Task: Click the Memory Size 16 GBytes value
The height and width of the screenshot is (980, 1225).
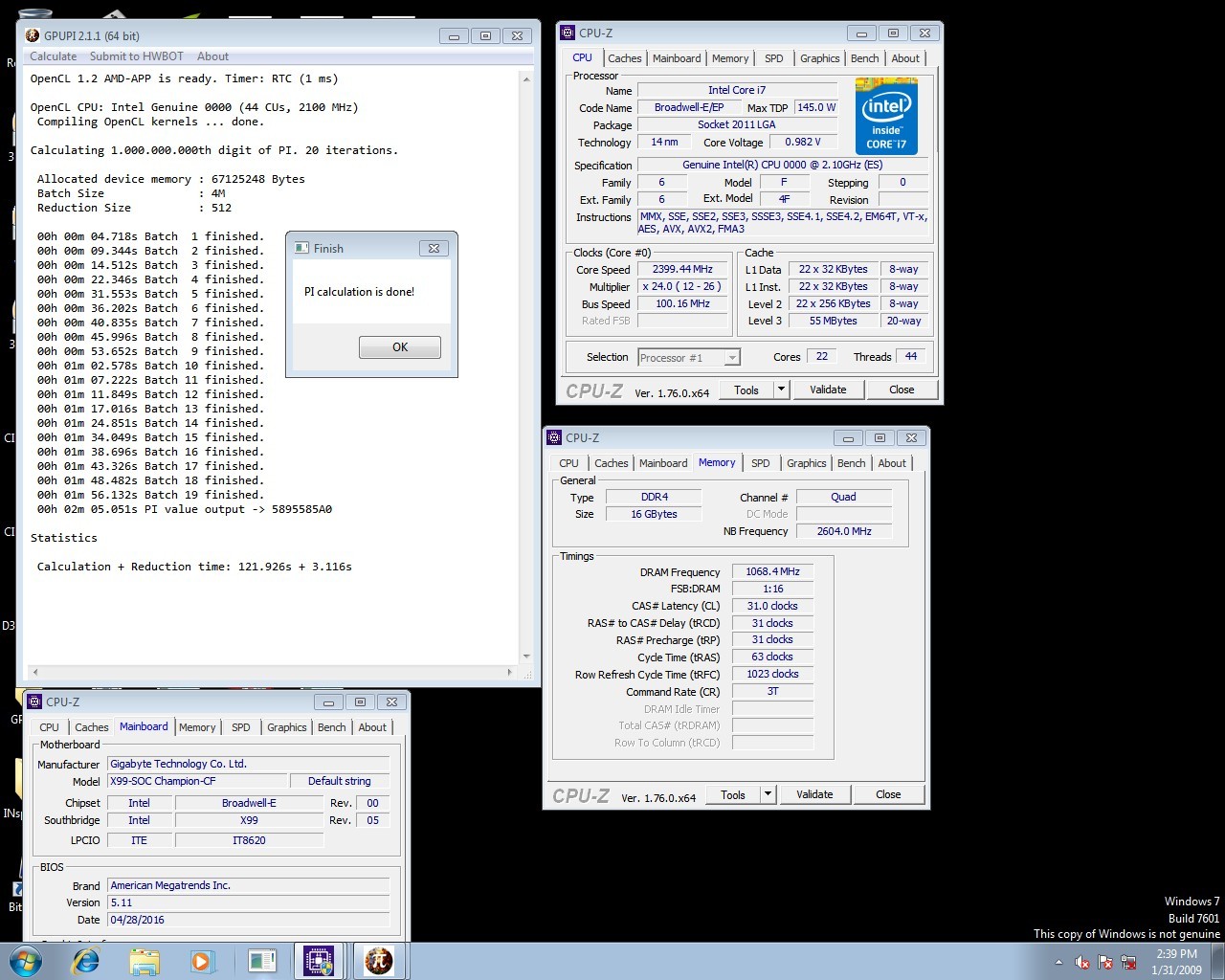Action: pyautogui.click(x=655, y=514)
